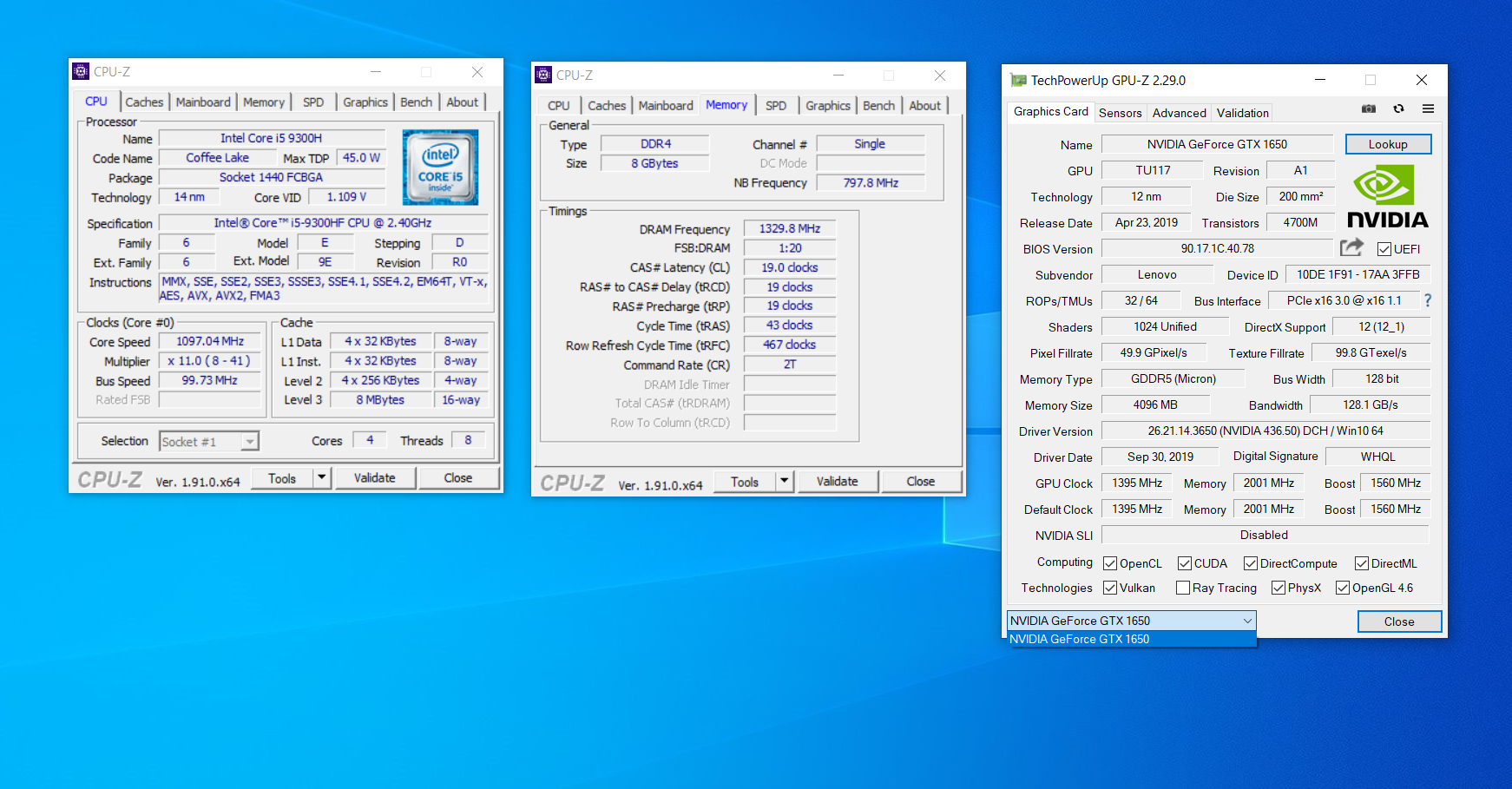
Task: Click the Bandwidth value 128.1 GB/s
Action: point(1370,404)
